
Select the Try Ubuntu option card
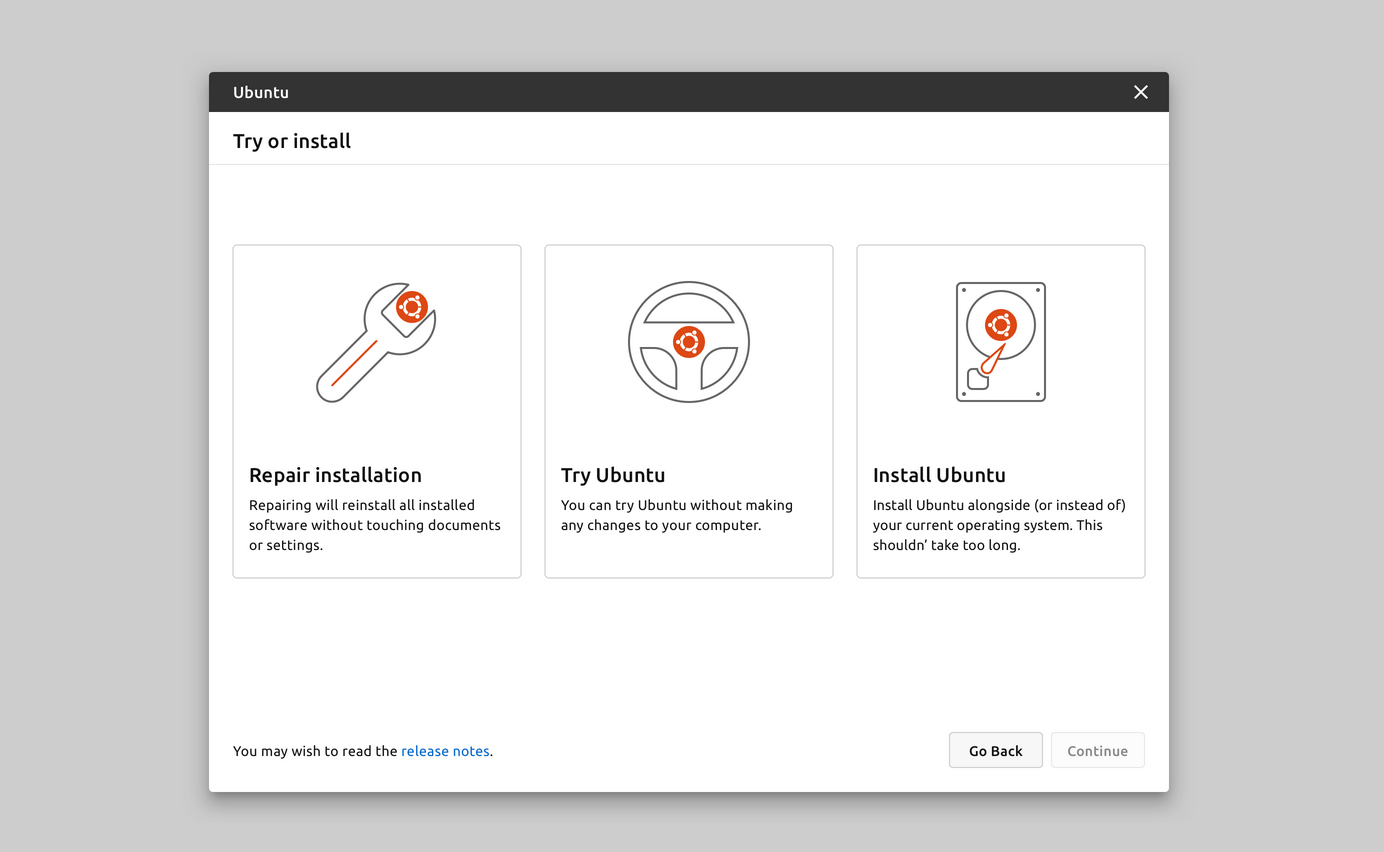coord(688,411)
